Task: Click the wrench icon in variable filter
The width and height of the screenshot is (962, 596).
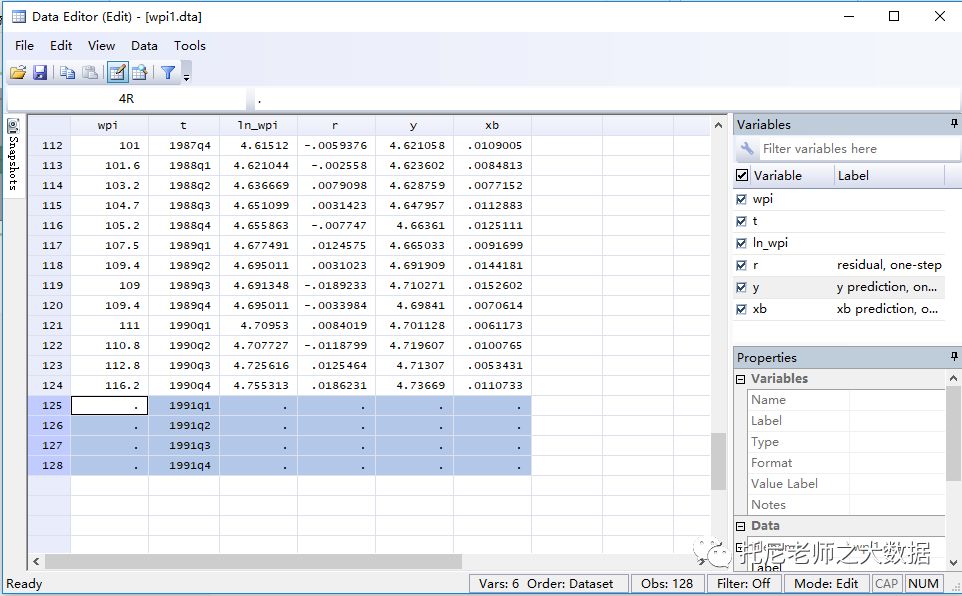Action: pos(747,149)
